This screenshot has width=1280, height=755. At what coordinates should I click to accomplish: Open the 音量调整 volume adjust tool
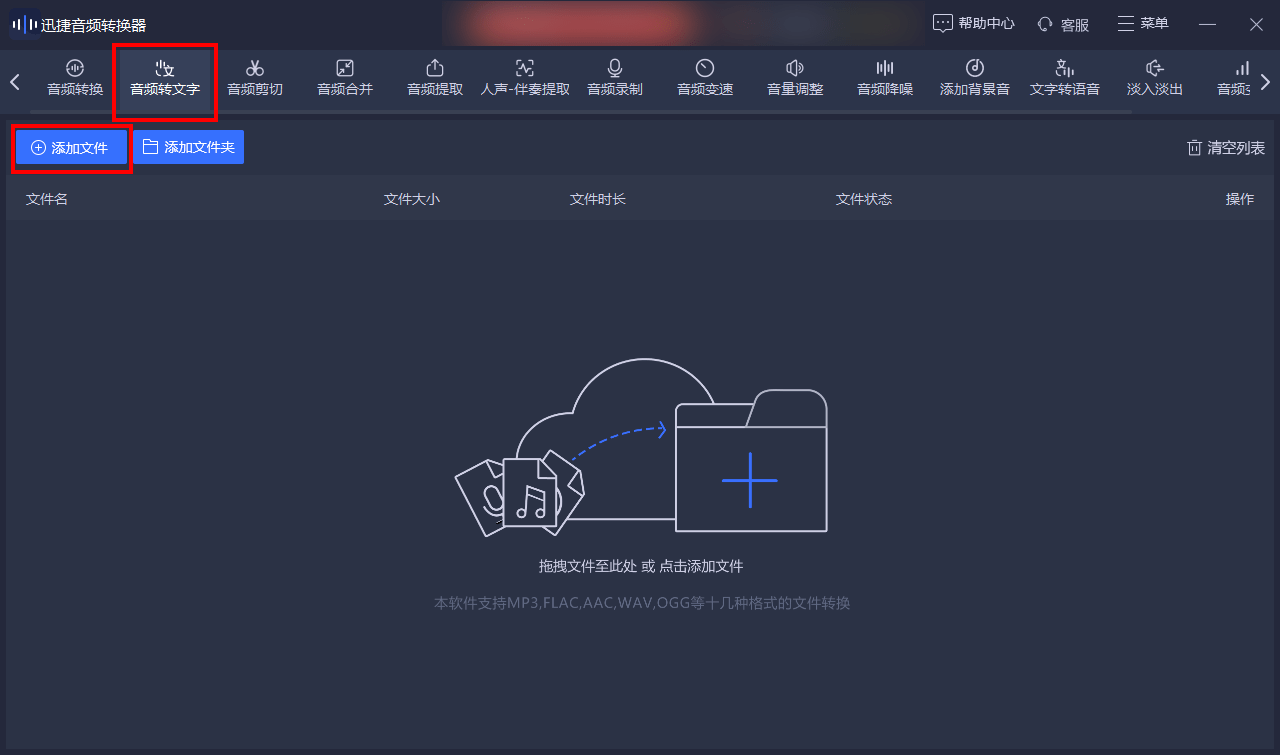[795, 77]
